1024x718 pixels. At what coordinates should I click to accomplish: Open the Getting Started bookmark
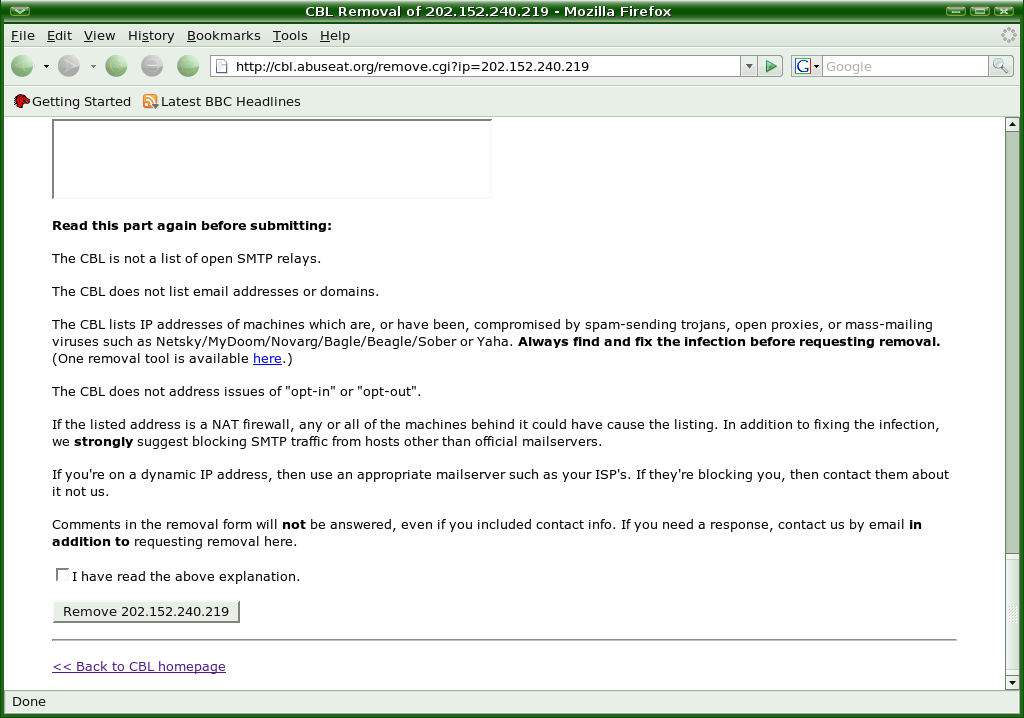pos(72,101)
